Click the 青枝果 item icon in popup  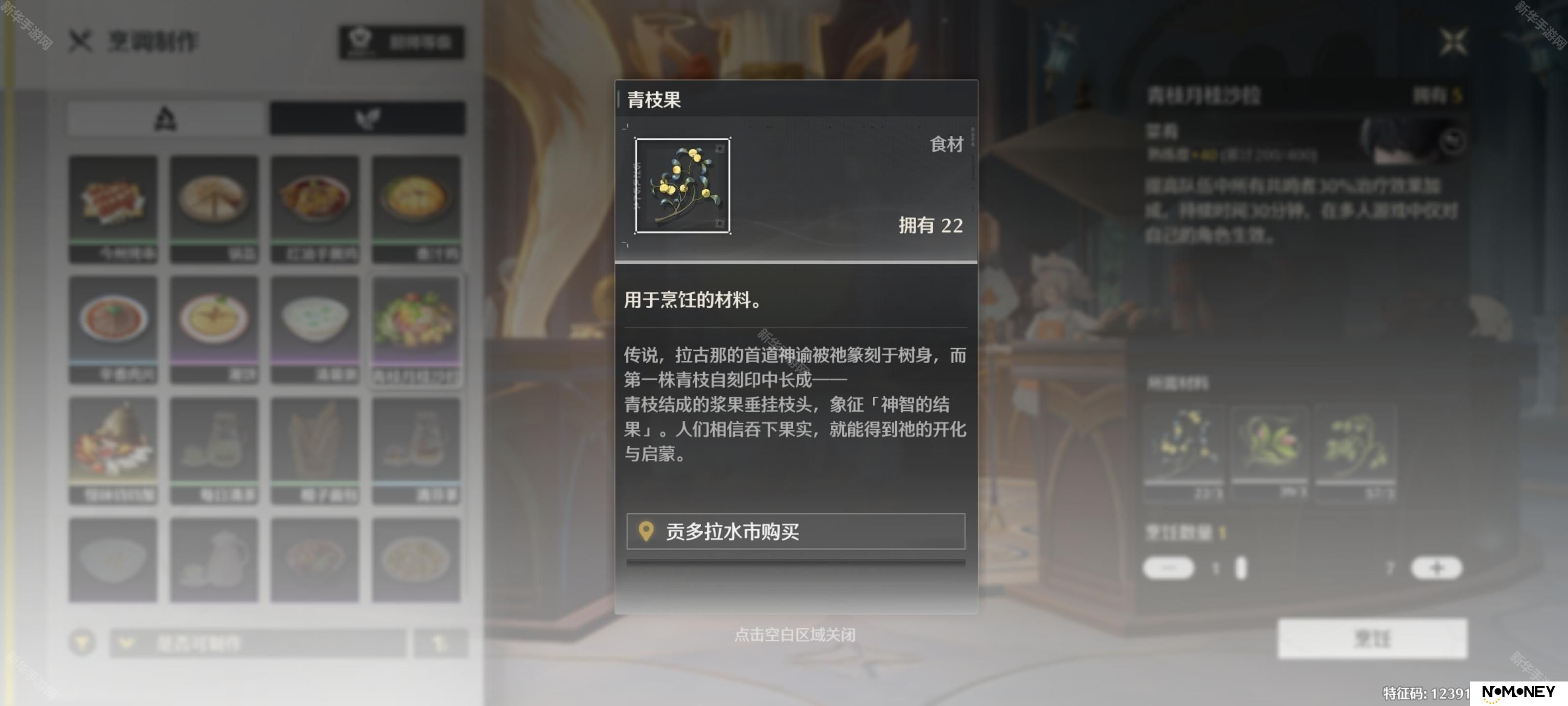683,185
